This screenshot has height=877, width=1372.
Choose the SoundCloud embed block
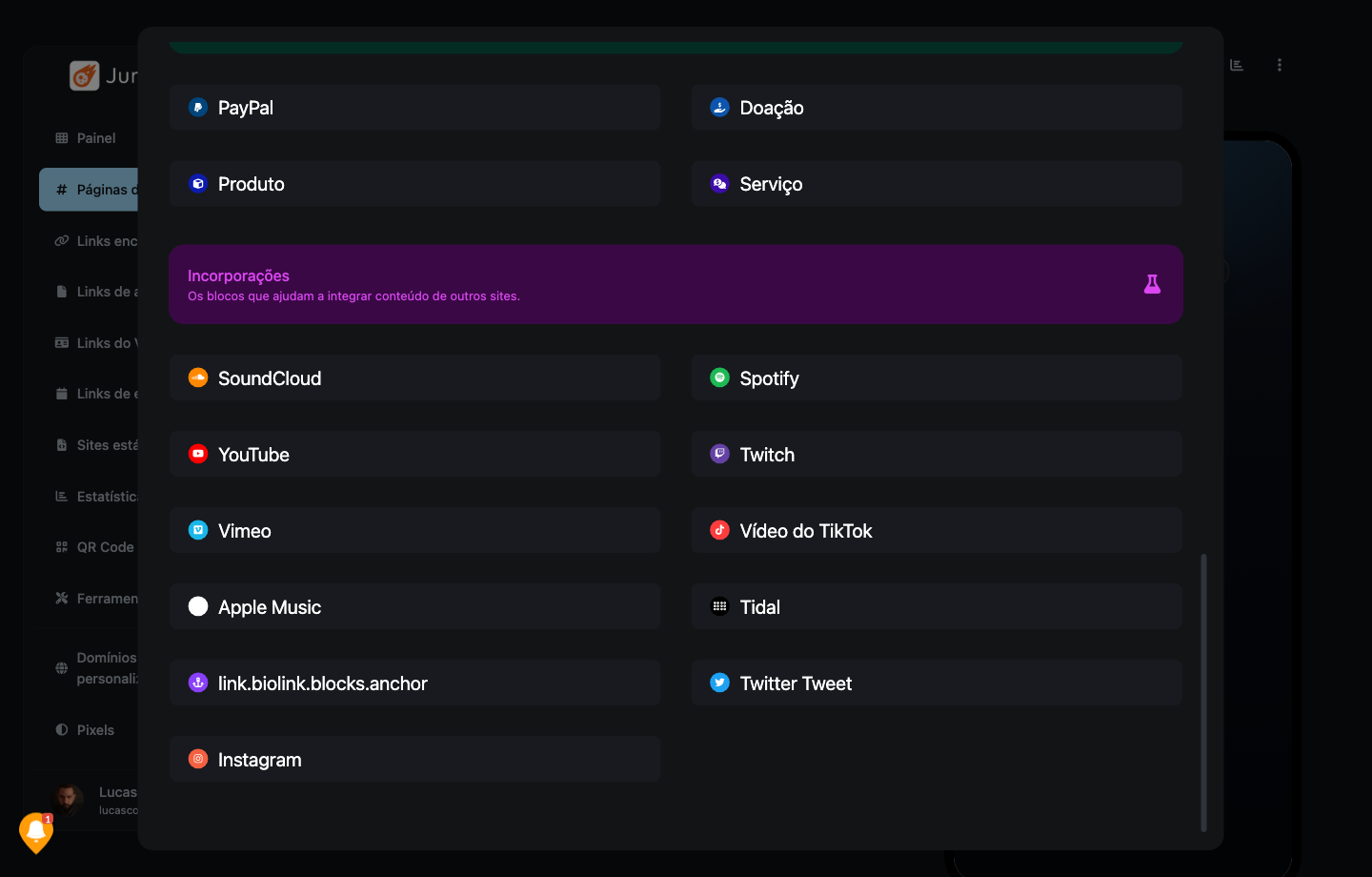coord(415,378)
